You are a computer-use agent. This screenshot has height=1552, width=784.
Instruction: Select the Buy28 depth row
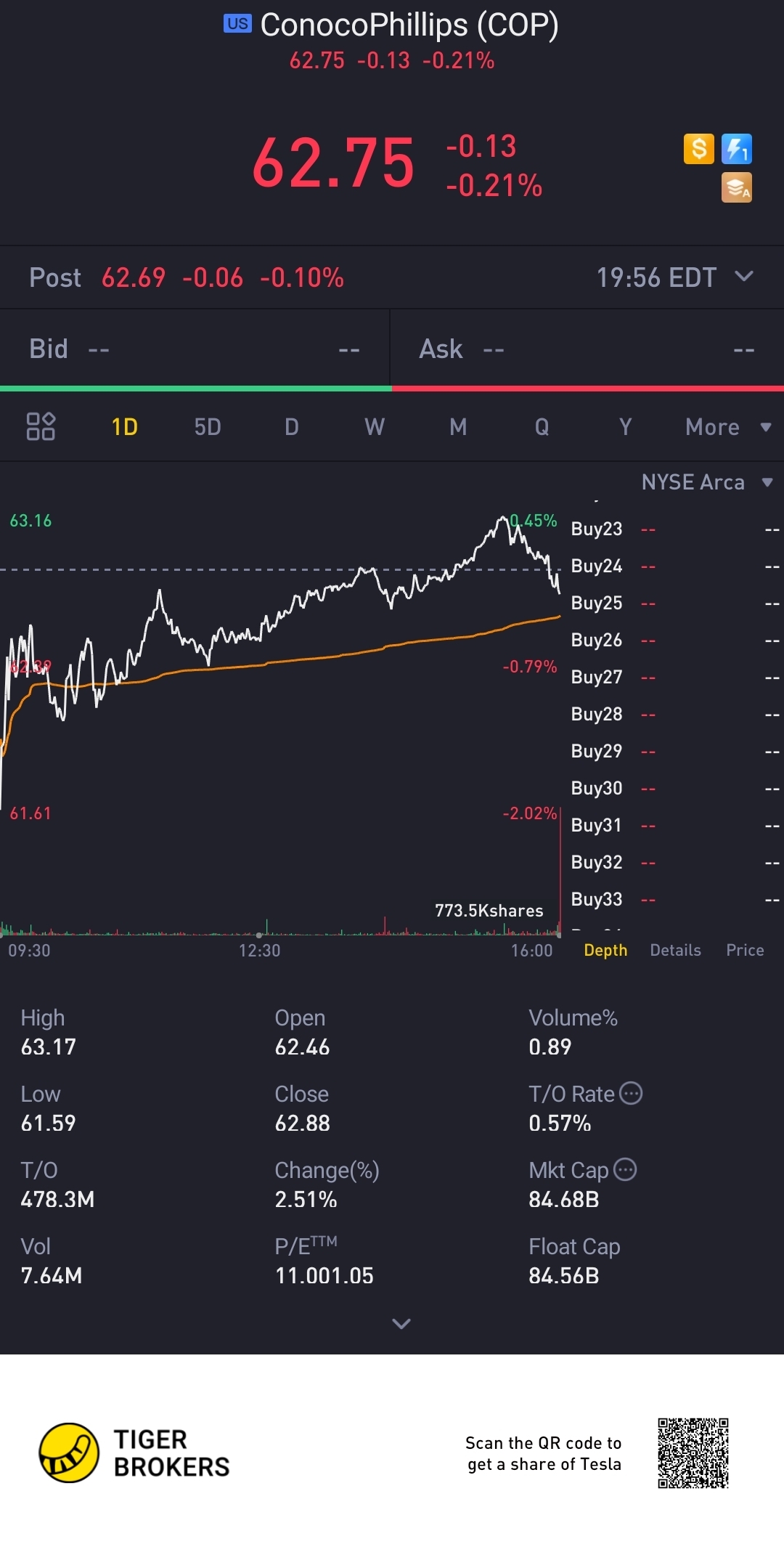[x=675, y=714]
